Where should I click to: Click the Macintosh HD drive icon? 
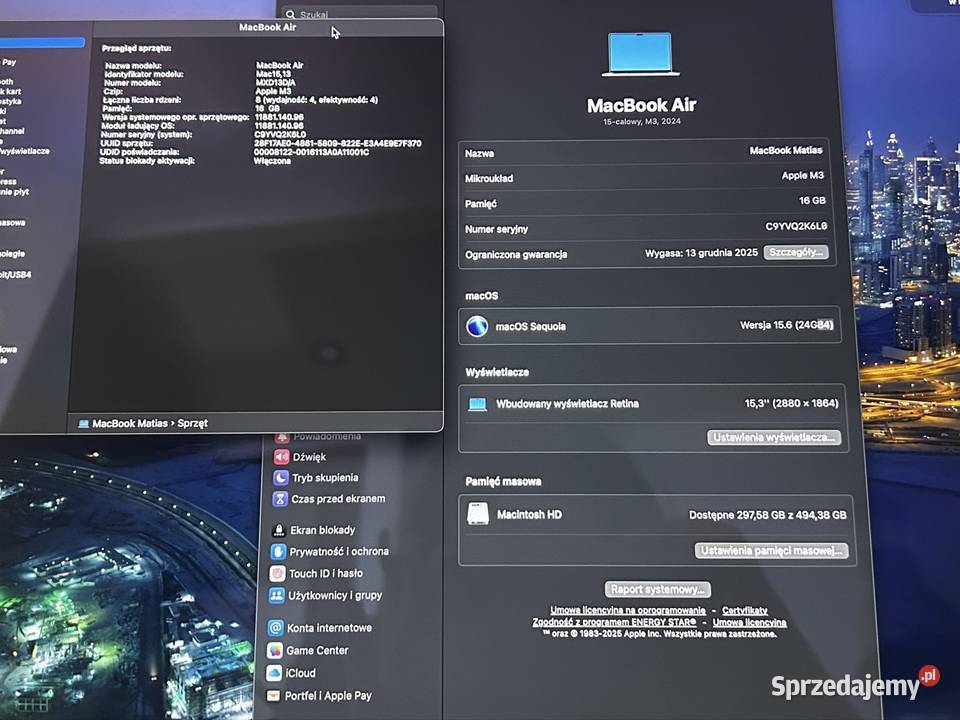tap(478, 514)
